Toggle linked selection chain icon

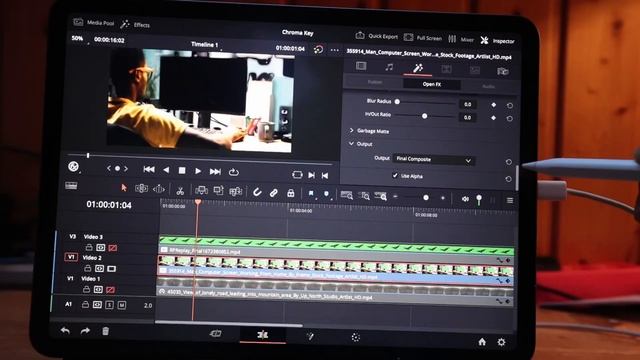[x=273, y=193]
